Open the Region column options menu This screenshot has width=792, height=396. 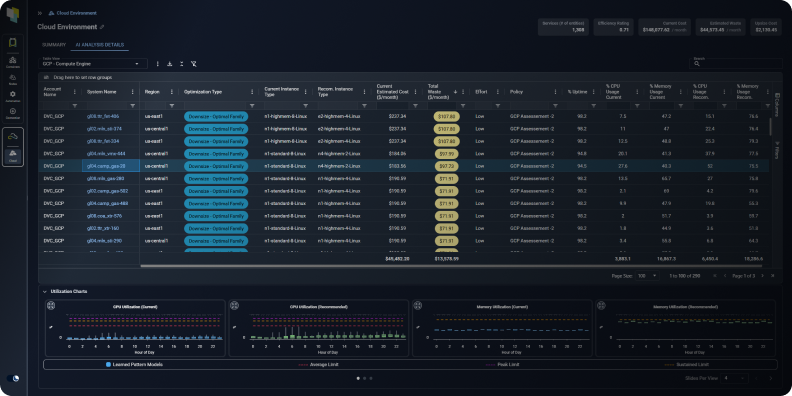[x=172, y=92]
